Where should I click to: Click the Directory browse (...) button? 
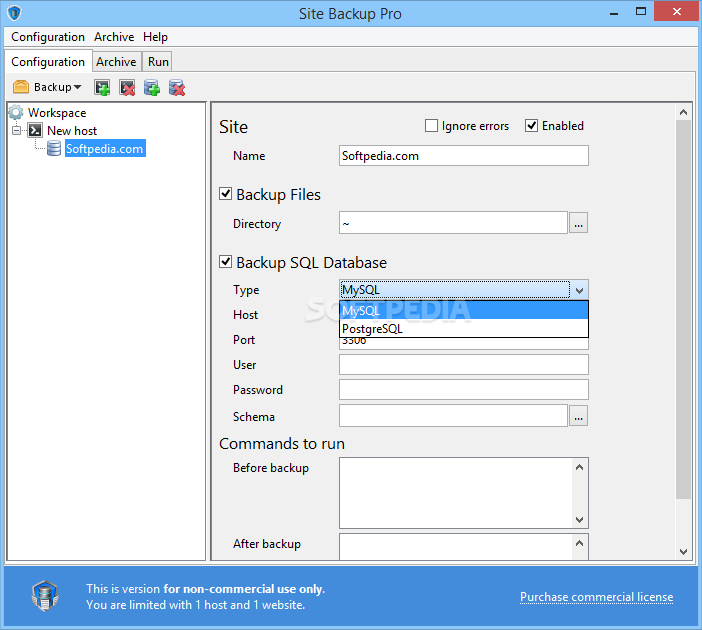coord(578,223)
